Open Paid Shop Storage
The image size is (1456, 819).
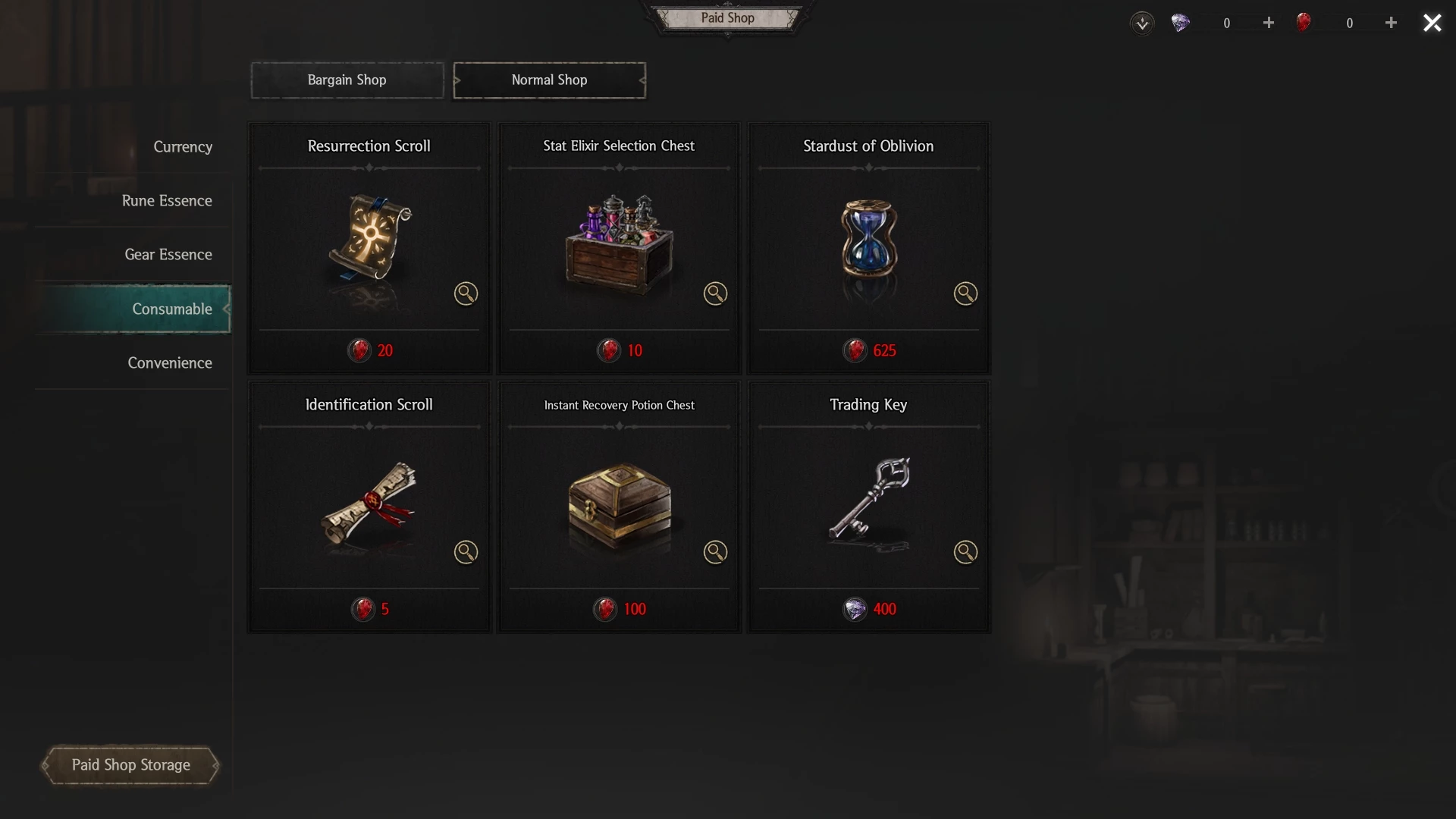coord(130,765)
